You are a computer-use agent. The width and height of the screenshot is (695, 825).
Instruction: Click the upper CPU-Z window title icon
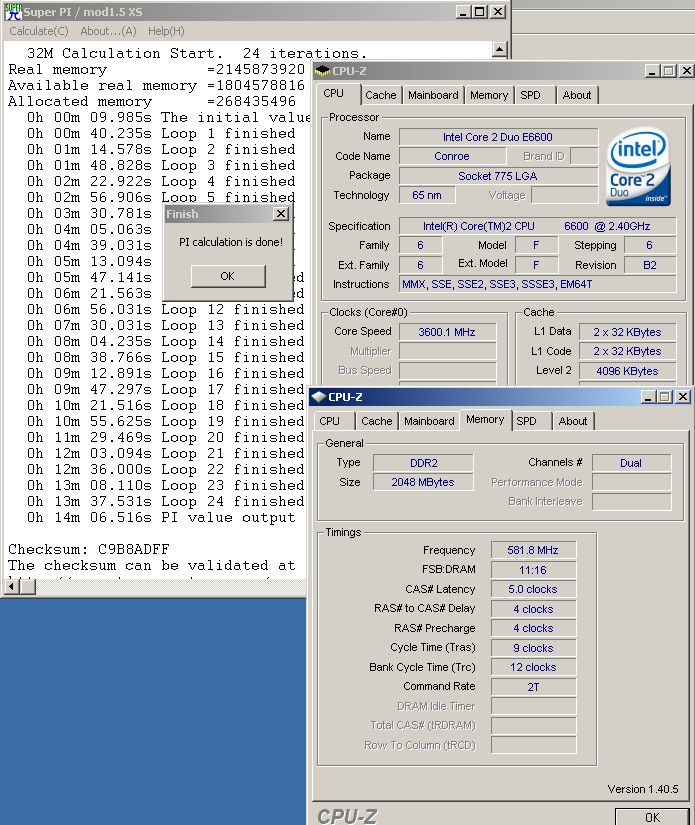(x=322, y=71)
